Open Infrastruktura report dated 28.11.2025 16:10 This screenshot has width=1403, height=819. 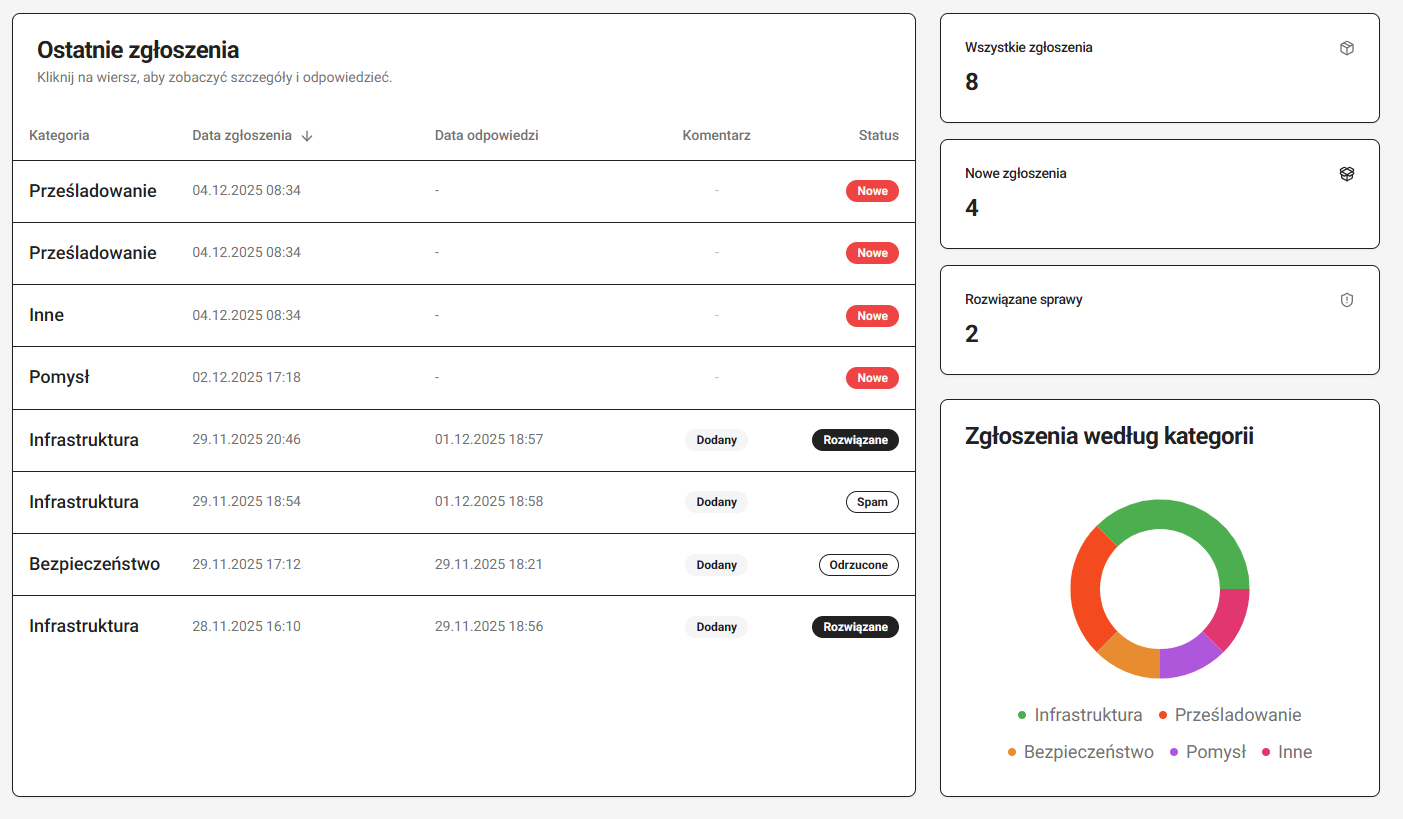click(464, 627)
